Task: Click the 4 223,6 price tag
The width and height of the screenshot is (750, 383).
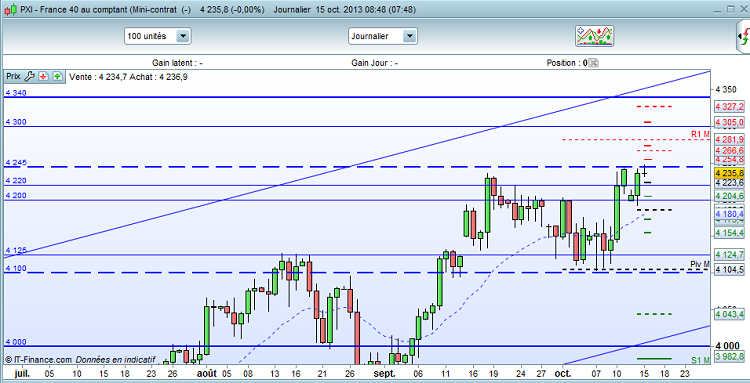Action: [x=729, y=183]
